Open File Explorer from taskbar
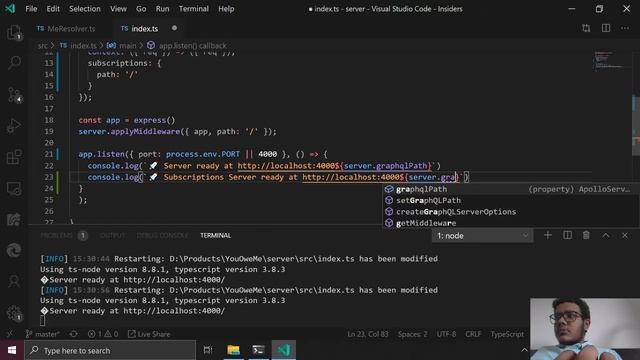 [233, 350]
